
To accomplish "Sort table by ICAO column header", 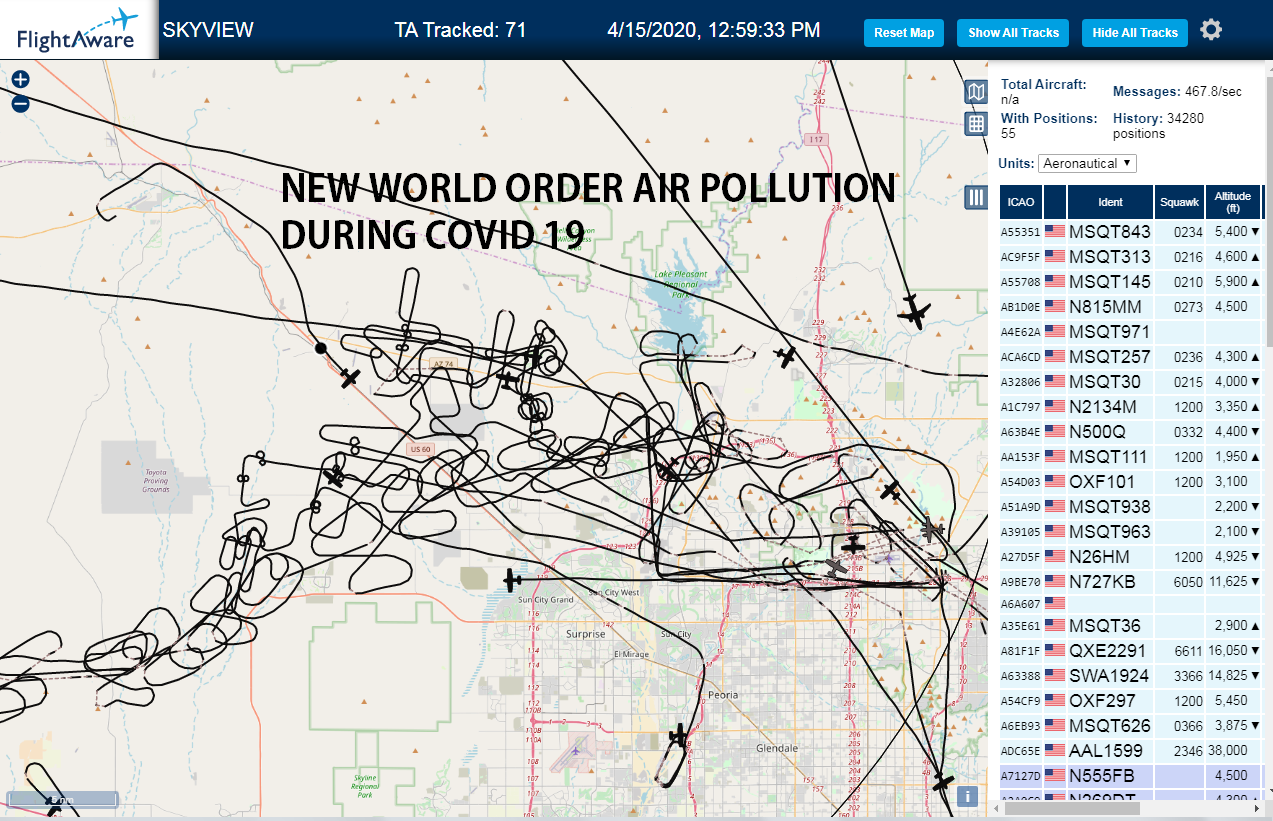I will point(1021,202).
